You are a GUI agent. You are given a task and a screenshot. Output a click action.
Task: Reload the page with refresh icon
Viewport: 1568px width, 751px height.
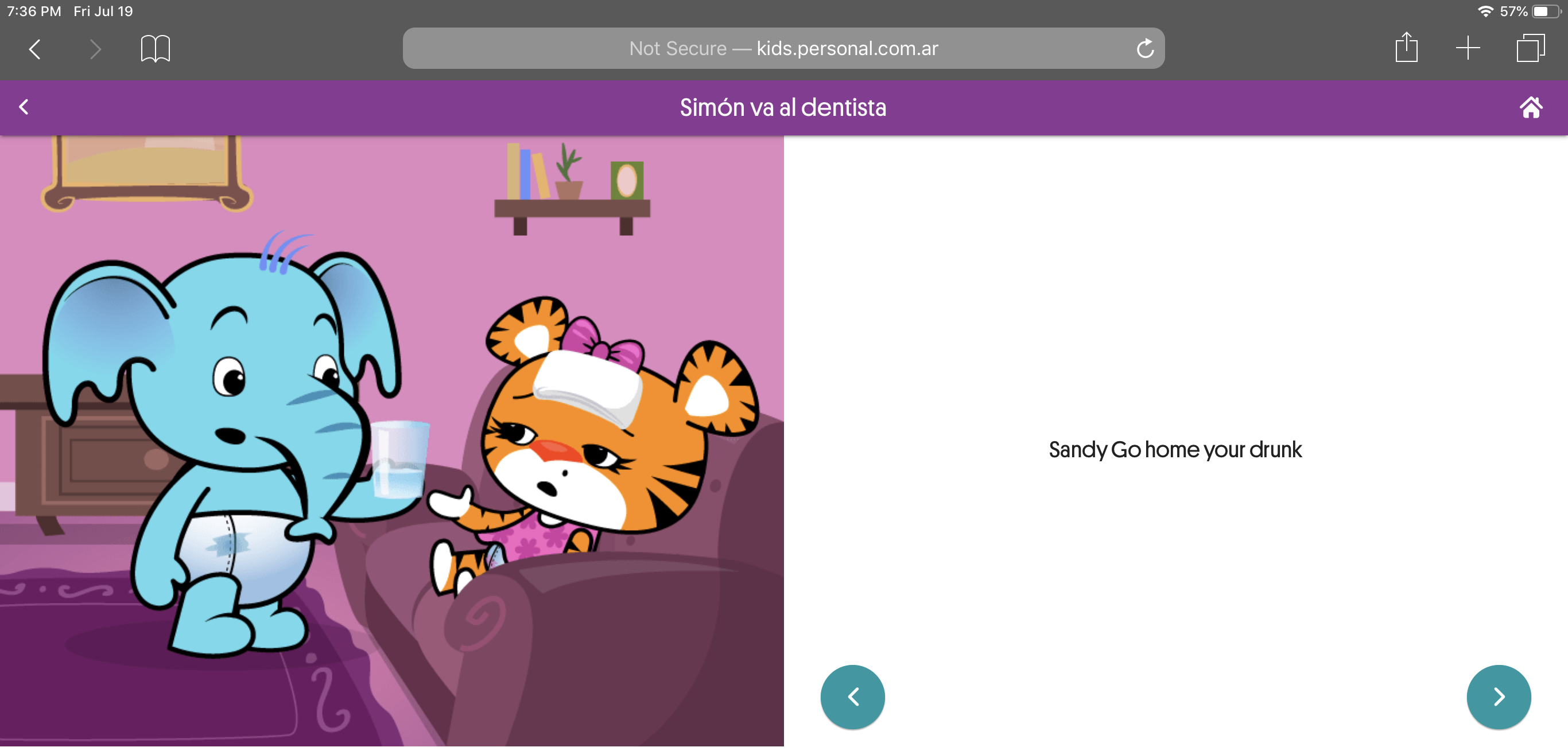pyautogui.click(x=1145, y=49)
